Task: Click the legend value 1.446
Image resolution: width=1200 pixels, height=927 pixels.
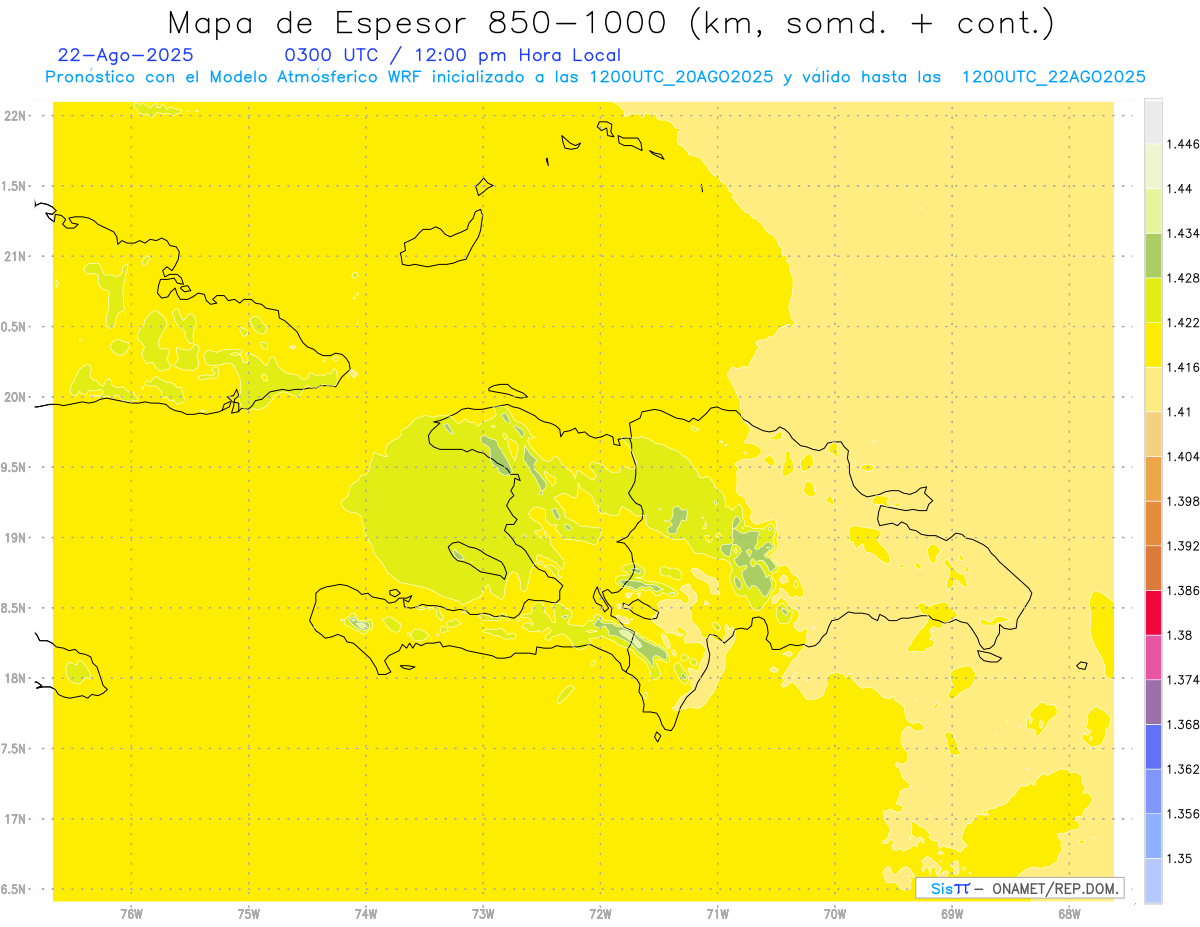Action: click(x=1183, y=144)
